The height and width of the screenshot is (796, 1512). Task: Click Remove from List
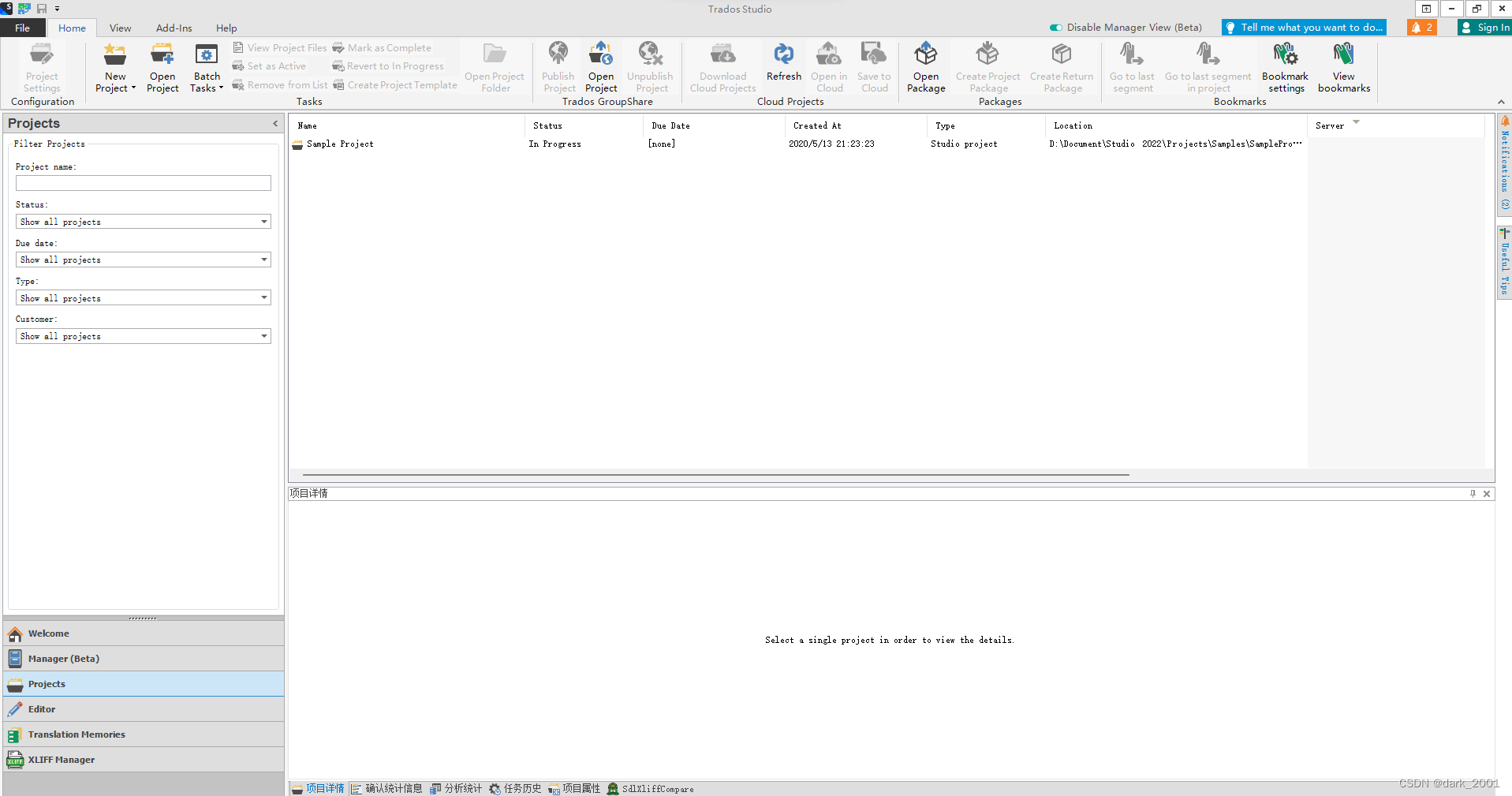coord(280,85)
